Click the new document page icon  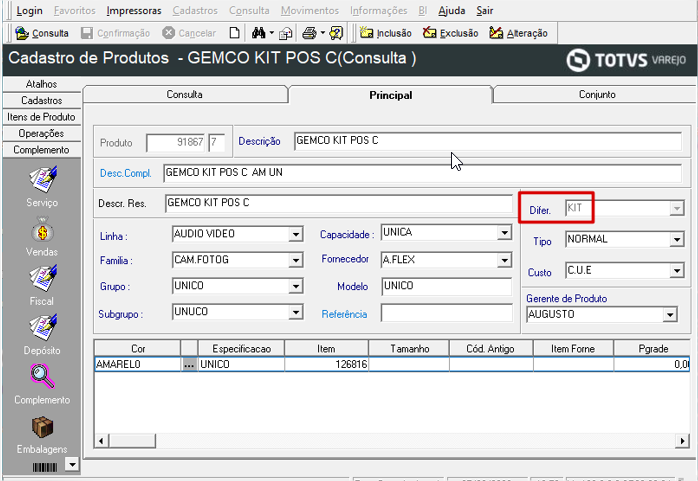234,33
